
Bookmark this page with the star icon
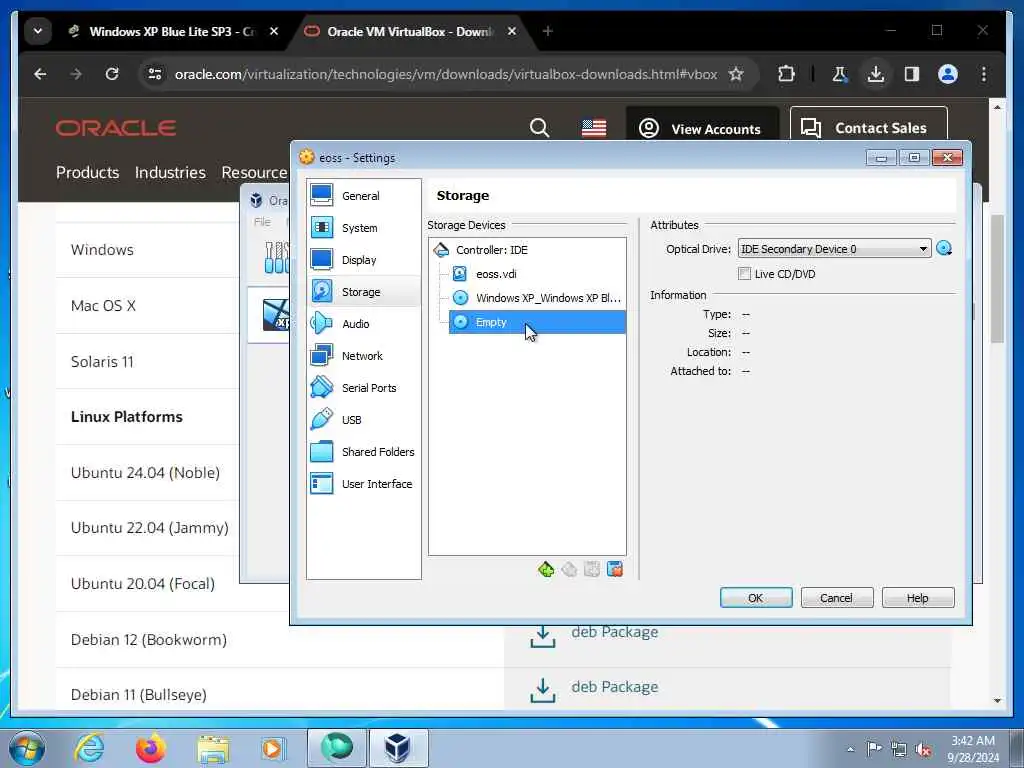(x=736, y=74)
